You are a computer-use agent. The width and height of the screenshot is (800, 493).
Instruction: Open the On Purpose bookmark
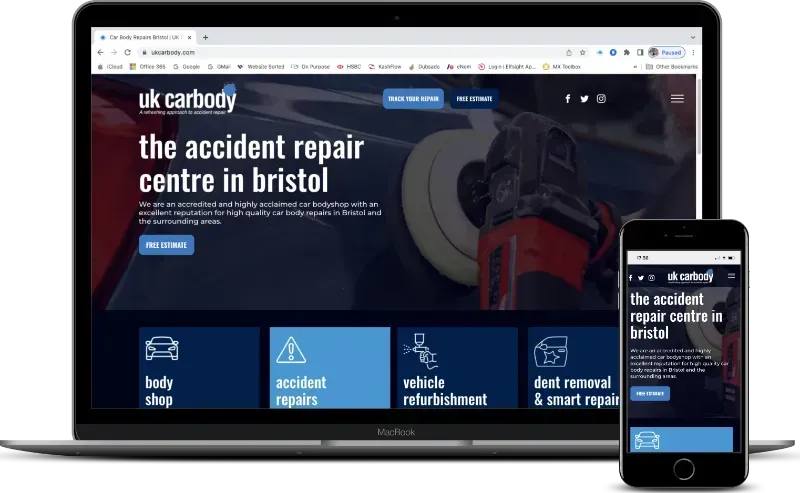click(311, 66)
